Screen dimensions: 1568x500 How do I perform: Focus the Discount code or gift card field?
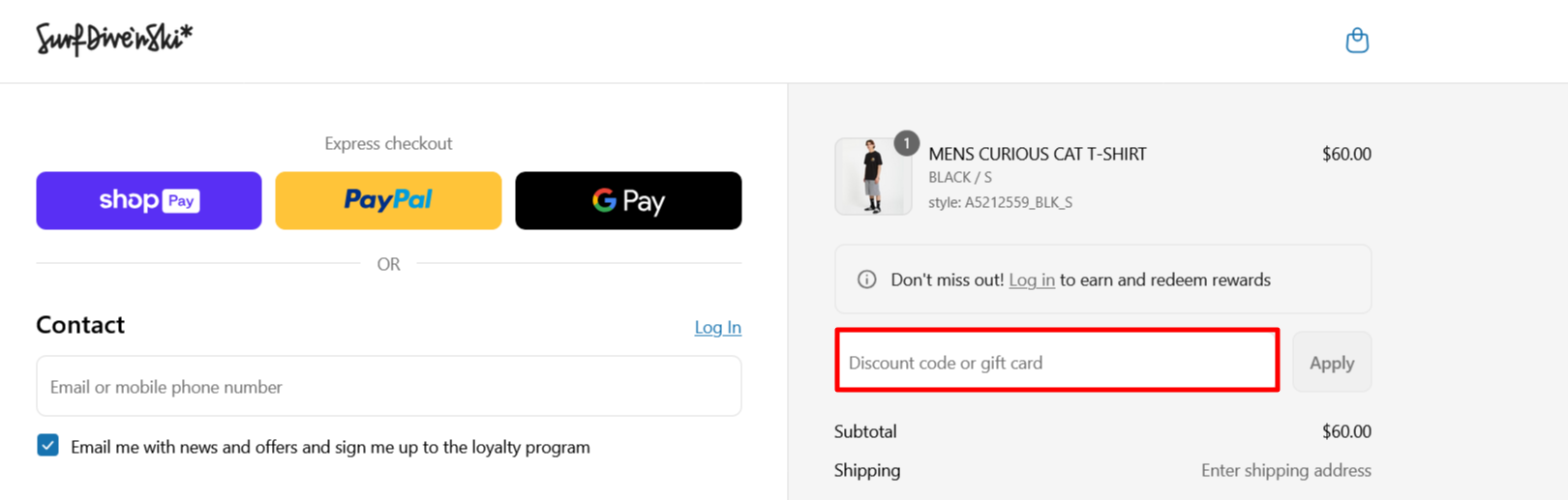click(1057, 363)
